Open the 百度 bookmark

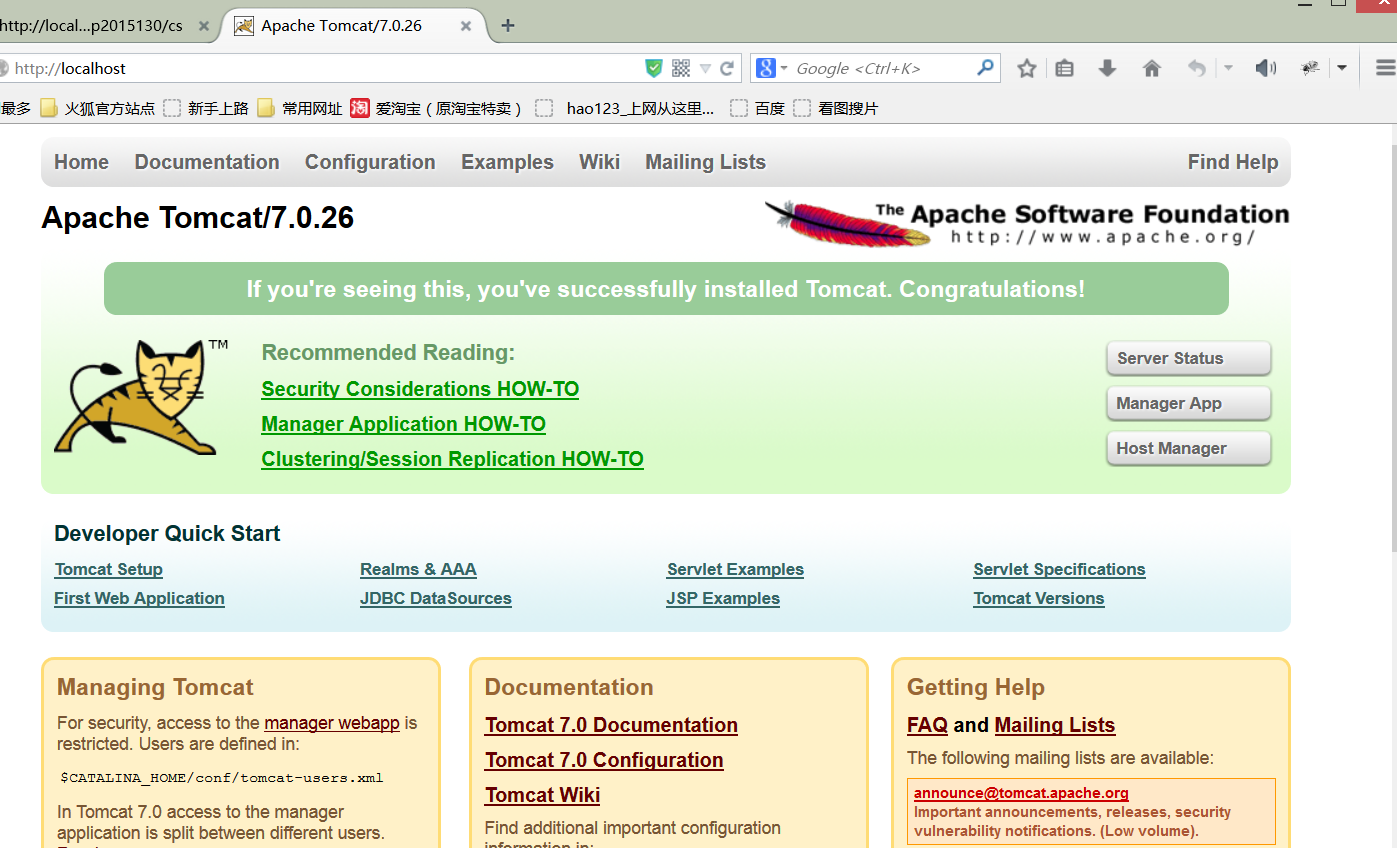tap(757, 108)
